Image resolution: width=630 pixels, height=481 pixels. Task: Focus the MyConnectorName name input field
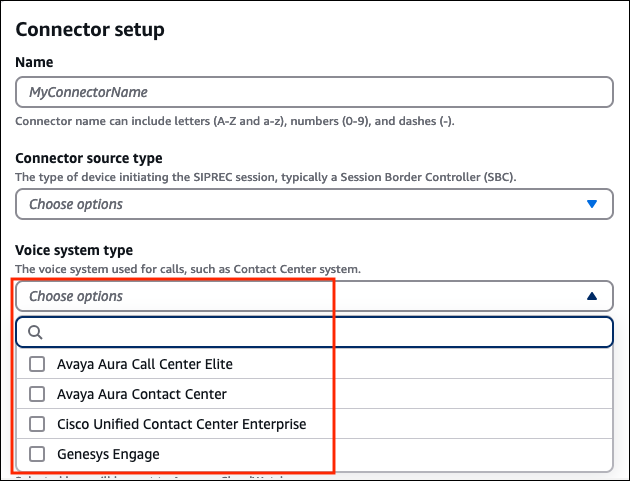pos(313,92)
